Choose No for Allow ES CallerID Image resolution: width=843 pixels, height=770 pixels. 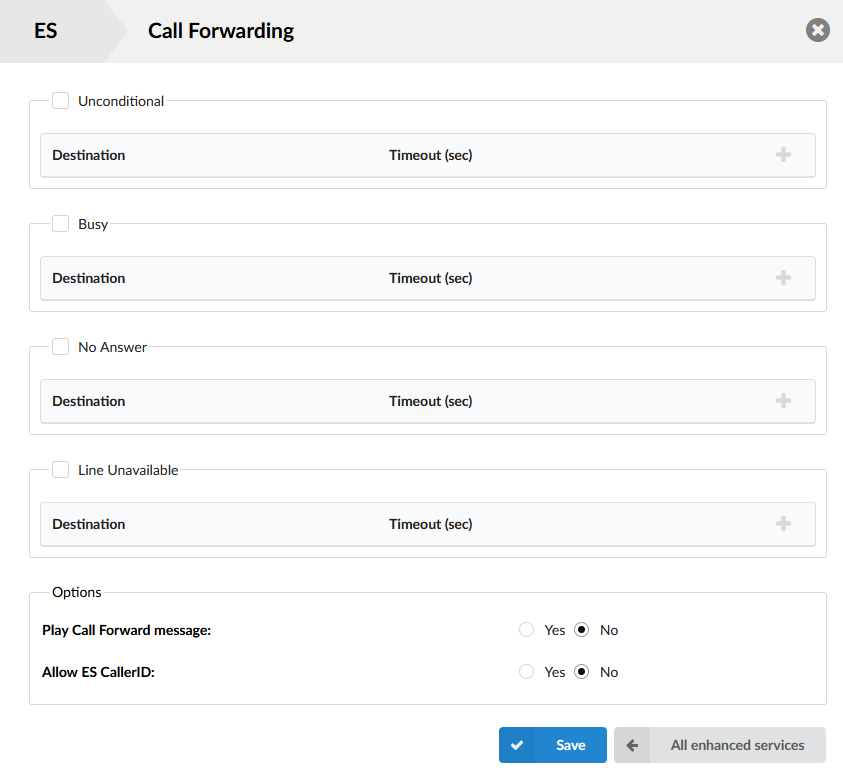click(582, 672)
